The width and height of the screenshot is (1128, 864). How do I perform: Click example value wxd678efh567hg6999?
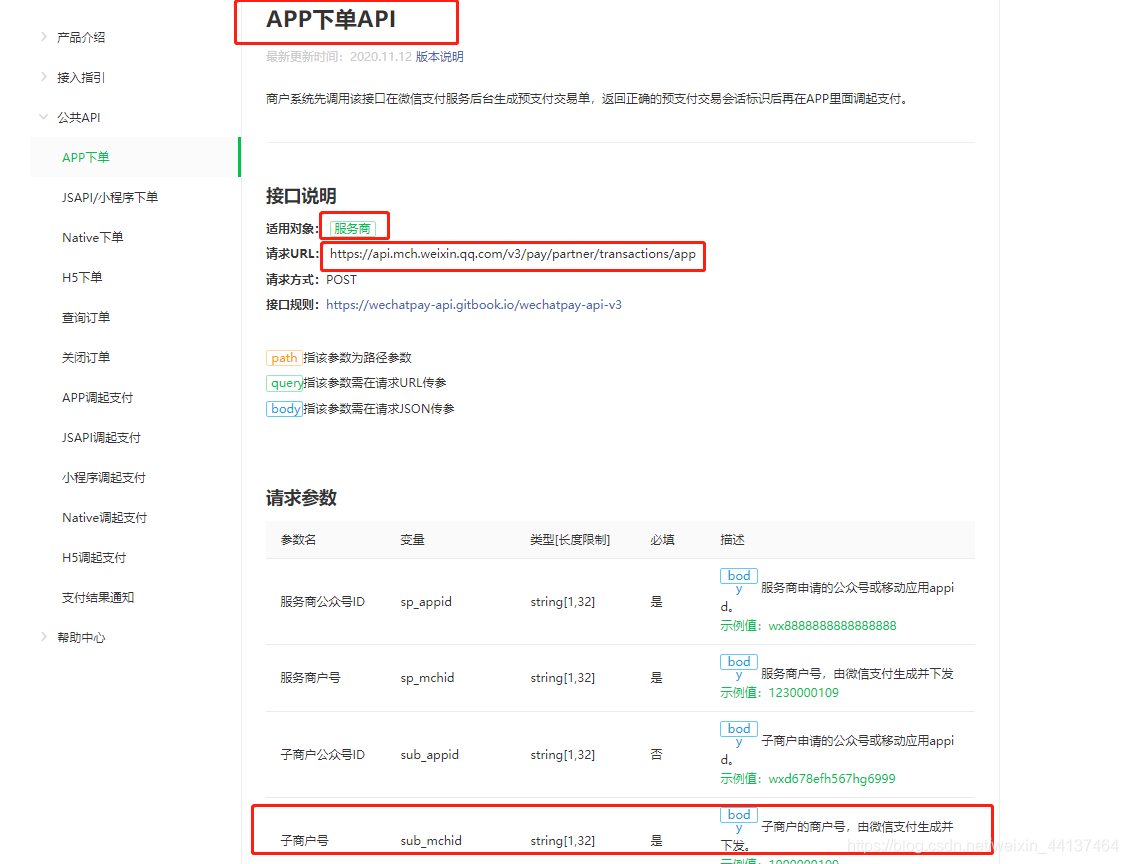click(x=832, y=778)
